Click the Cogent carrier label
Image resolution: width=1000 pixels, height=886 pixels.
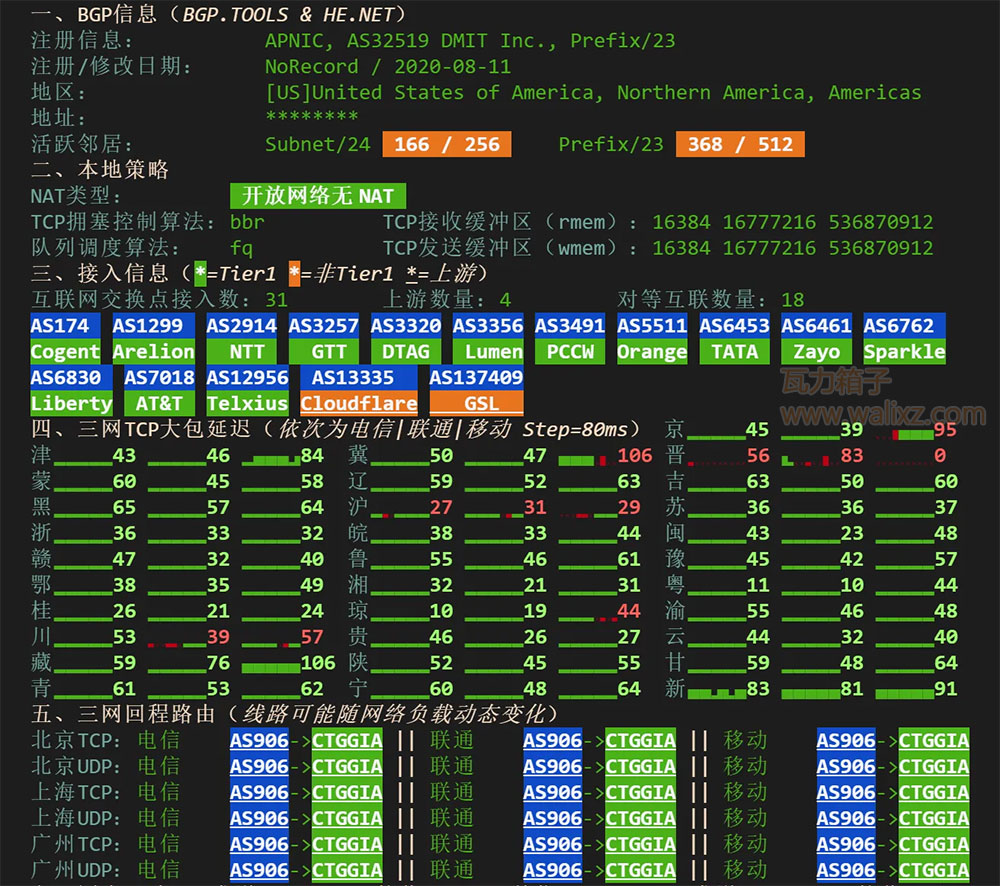[65, 351]
